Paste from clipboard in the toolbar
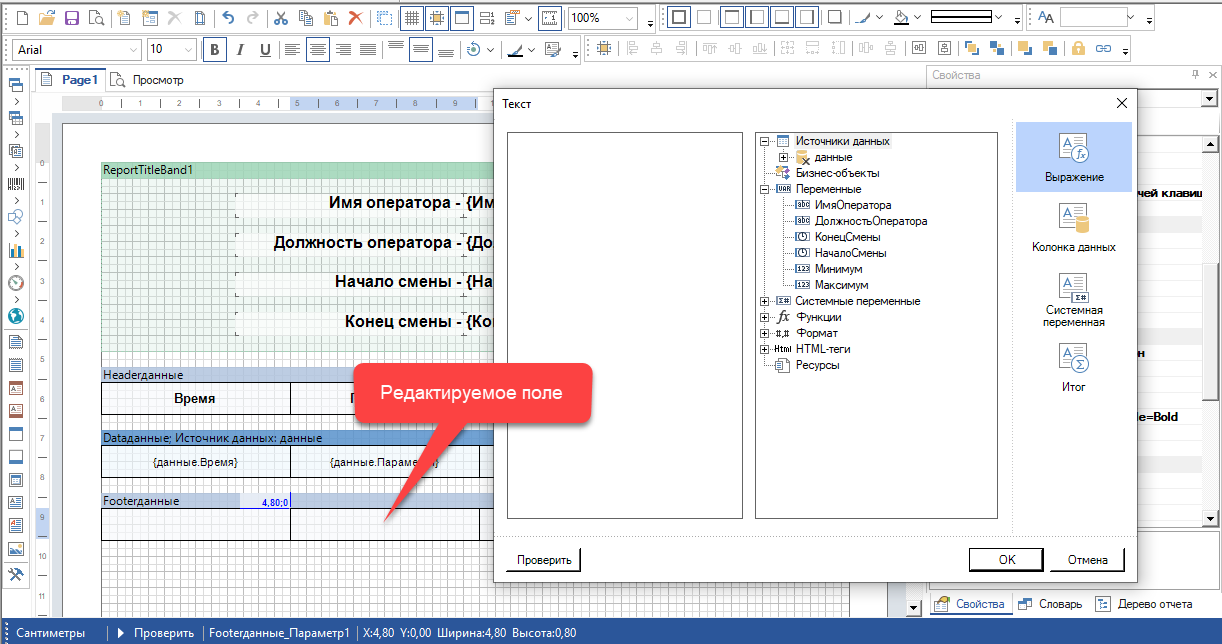The image size is (1222, 644). (332, 18)
